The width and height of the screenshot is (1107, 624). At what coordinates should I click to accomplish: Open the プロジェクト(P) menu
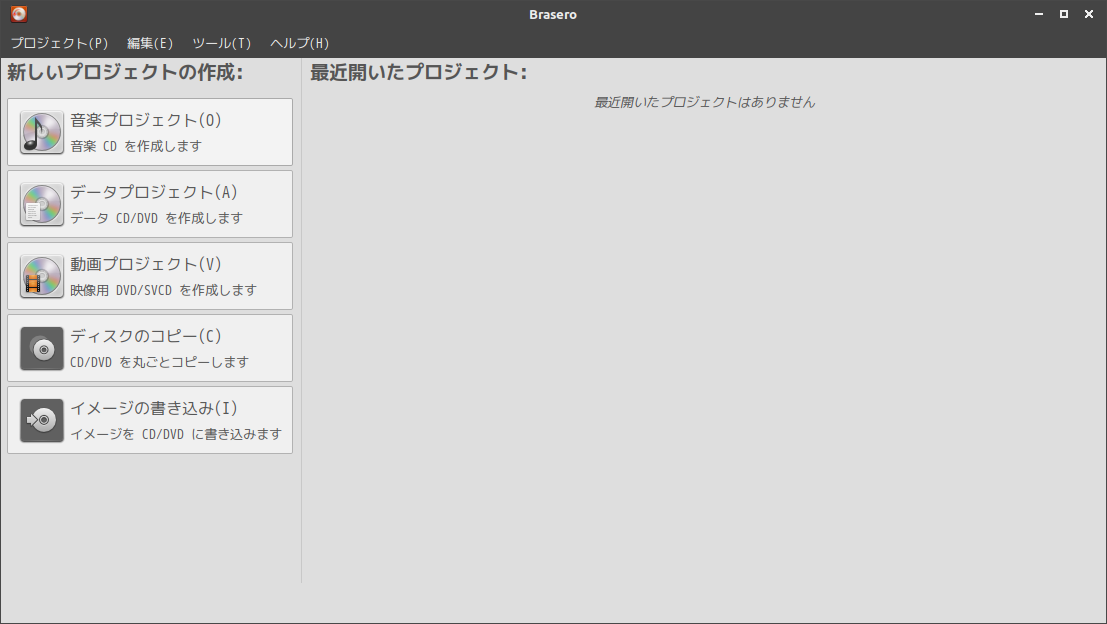coord(59,43)
